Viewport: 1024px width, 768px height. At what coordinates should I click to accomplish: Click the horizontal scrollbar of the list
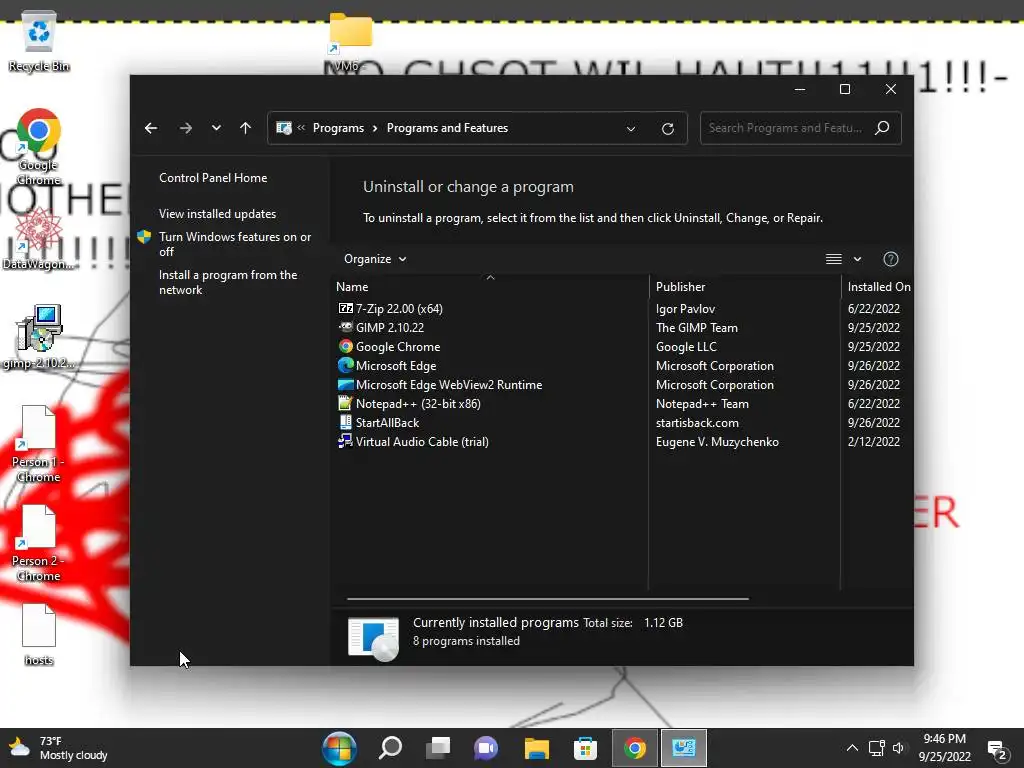pyautogui.click(x=547, y=598)
